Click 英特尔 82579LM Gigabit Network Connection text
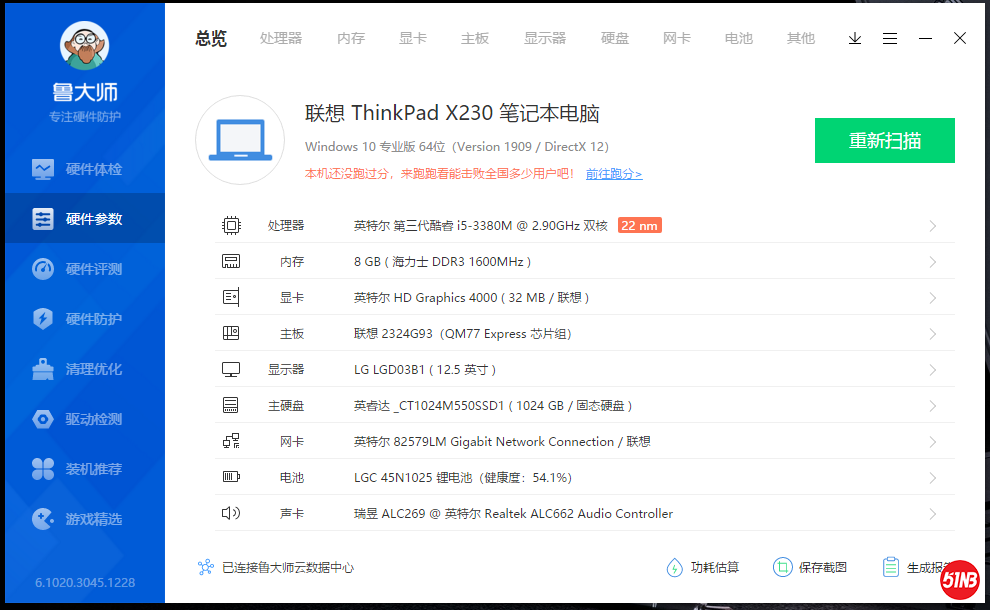Screen dimensions: 990x610 pyautogui.click(x=502, y=441)
